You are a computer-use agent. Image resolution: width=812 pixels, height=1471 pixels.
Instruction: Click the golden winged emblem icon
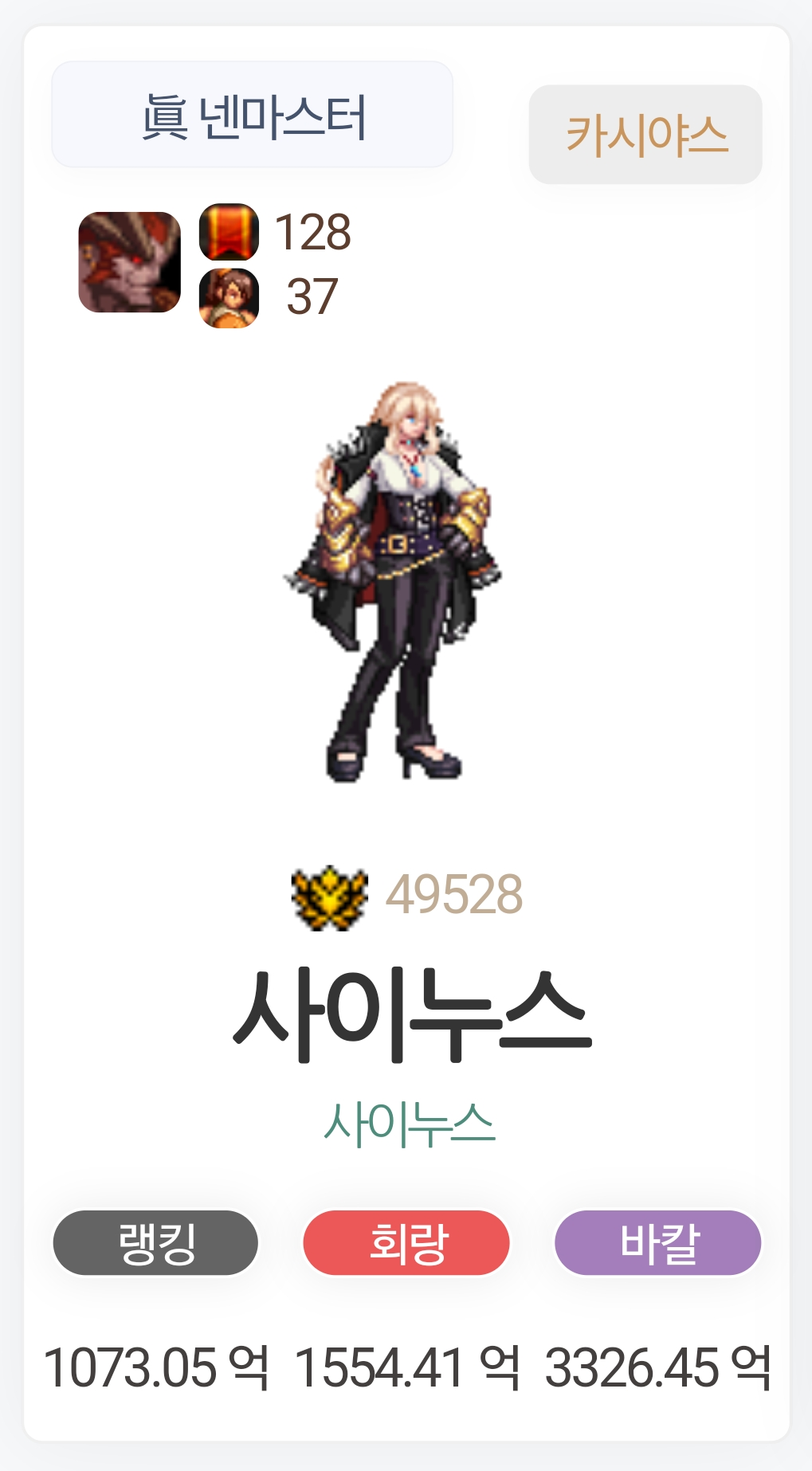click(x=329, y=897)
